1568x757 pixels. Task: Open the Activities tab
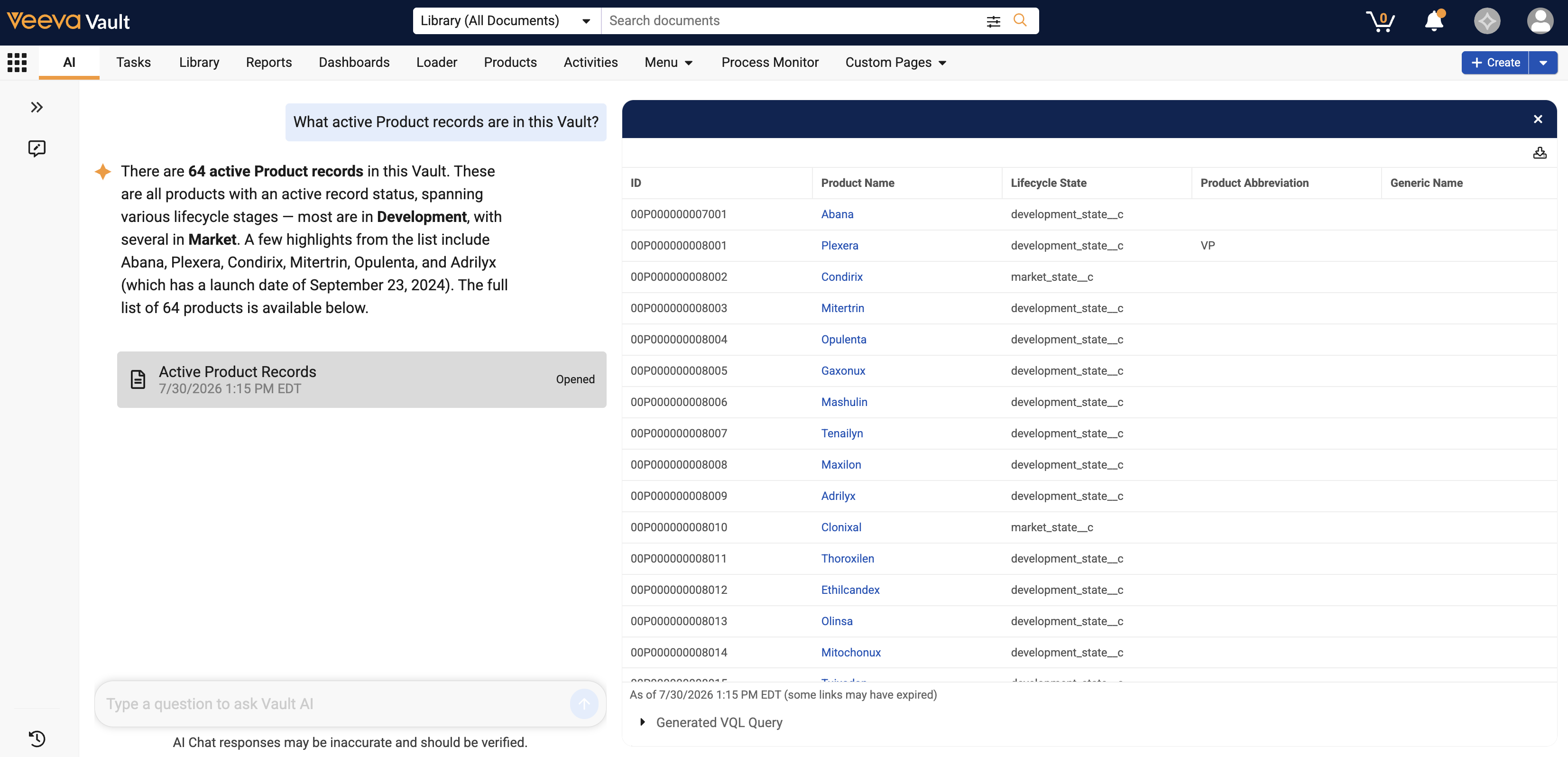590,62
